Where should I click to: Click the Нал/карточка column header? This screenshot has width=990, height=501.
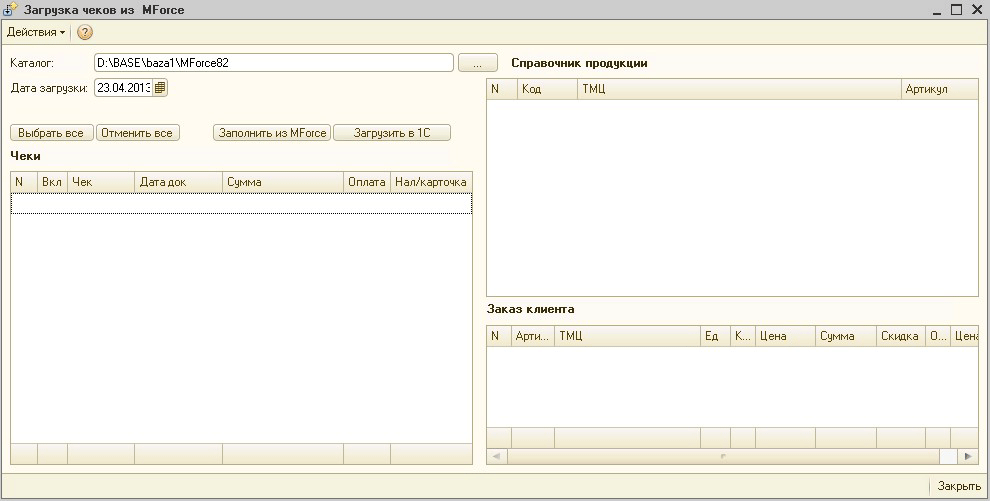point(430,182)
